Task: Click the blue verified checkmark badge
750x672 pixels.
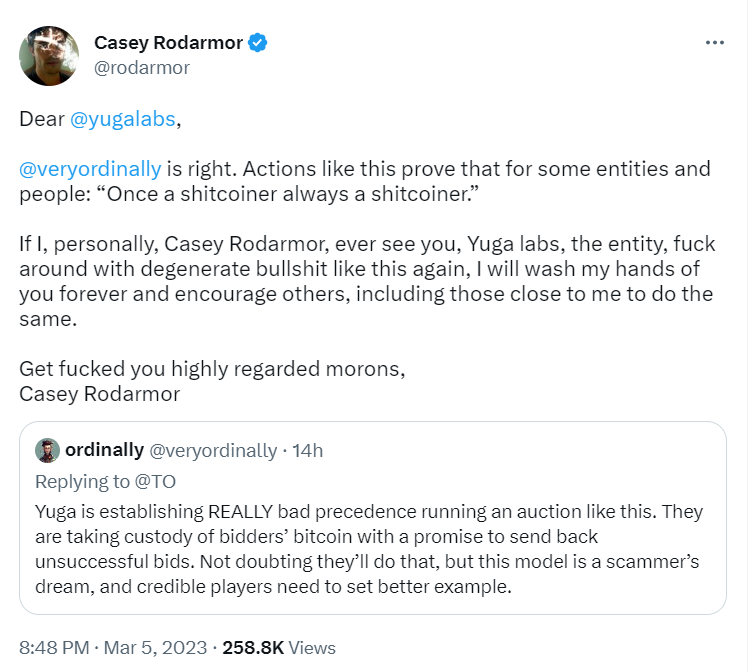Action: (258, 43)
